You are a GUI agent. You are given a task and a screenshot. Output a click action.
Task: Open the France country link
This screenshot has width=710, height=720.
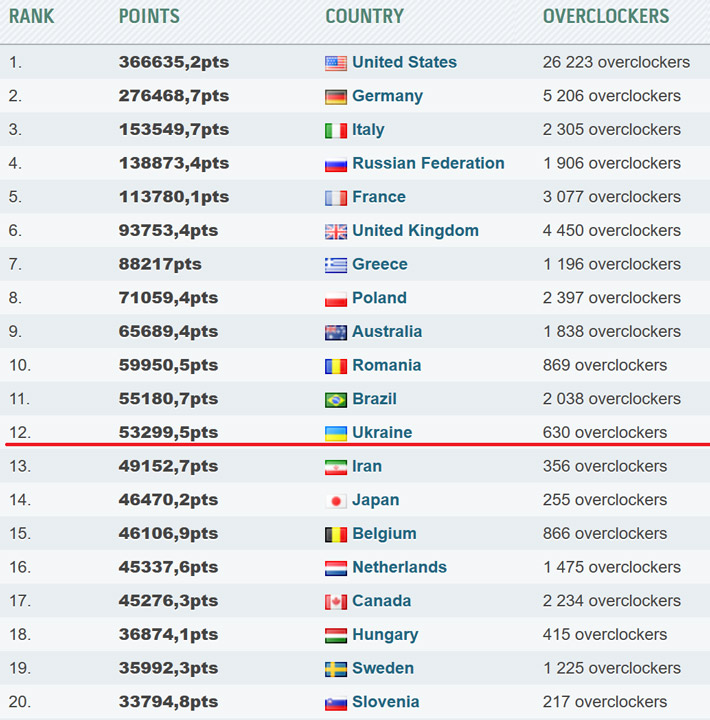(x=379, y=197)
